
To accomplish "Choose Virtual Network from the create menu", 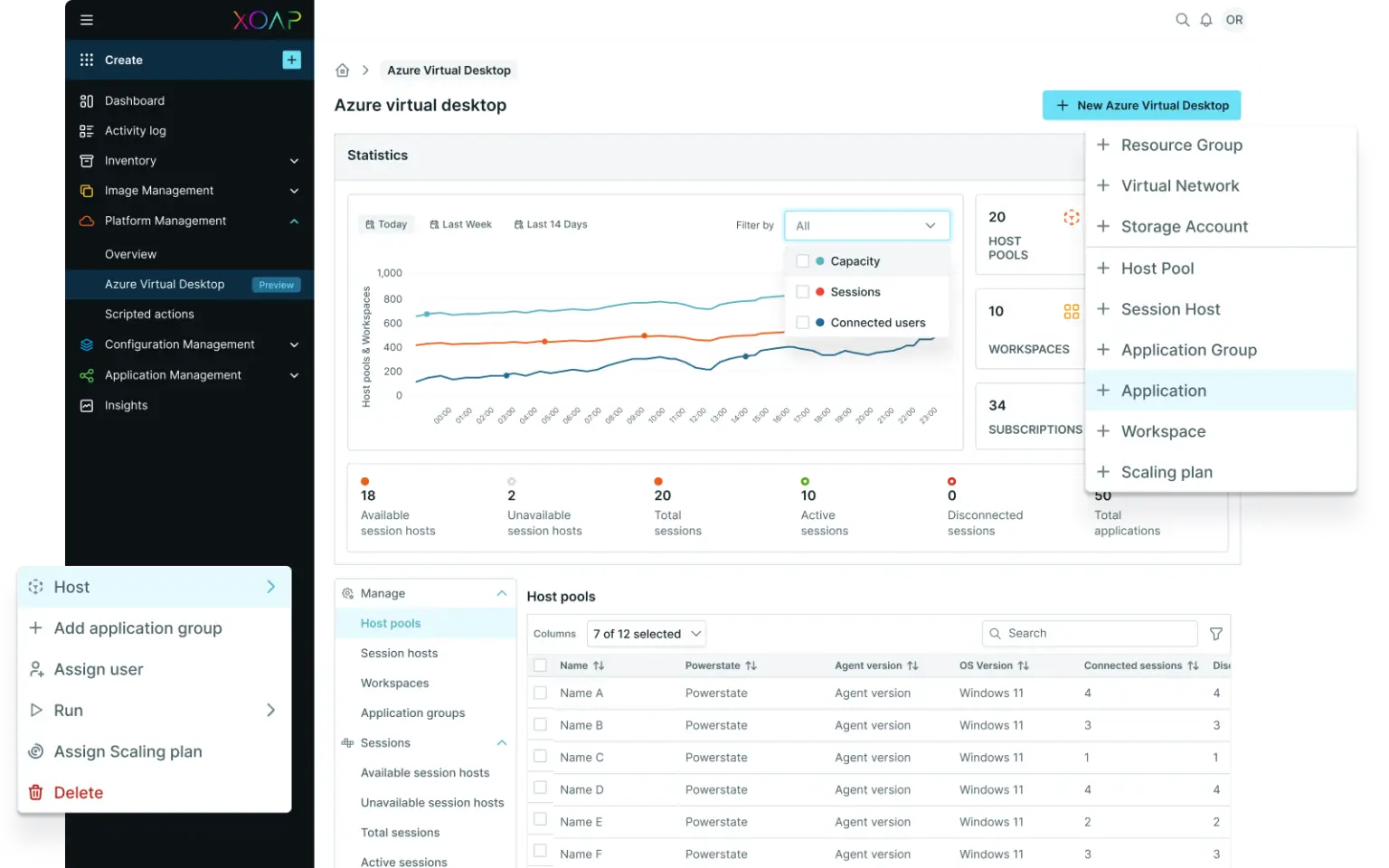I will tap(1221, 185).
